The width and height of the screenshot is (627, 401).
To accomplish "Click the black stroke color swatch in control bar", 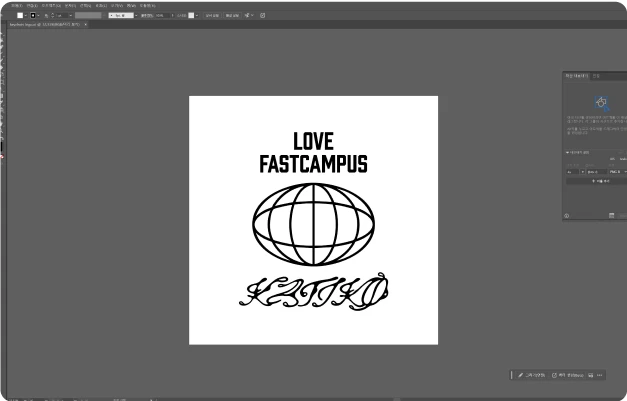I will pos(33,16).
